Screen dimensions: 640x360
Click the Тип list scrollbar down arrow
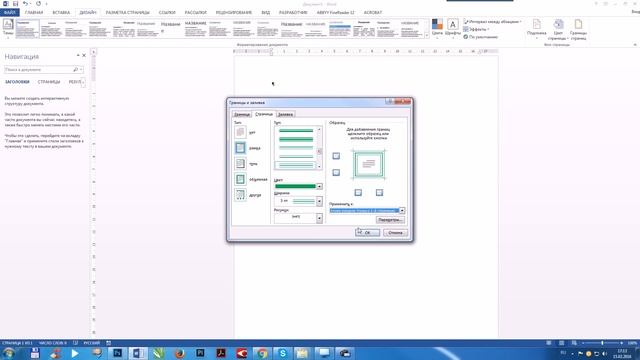pyautogui.click(x=319, y=167)
